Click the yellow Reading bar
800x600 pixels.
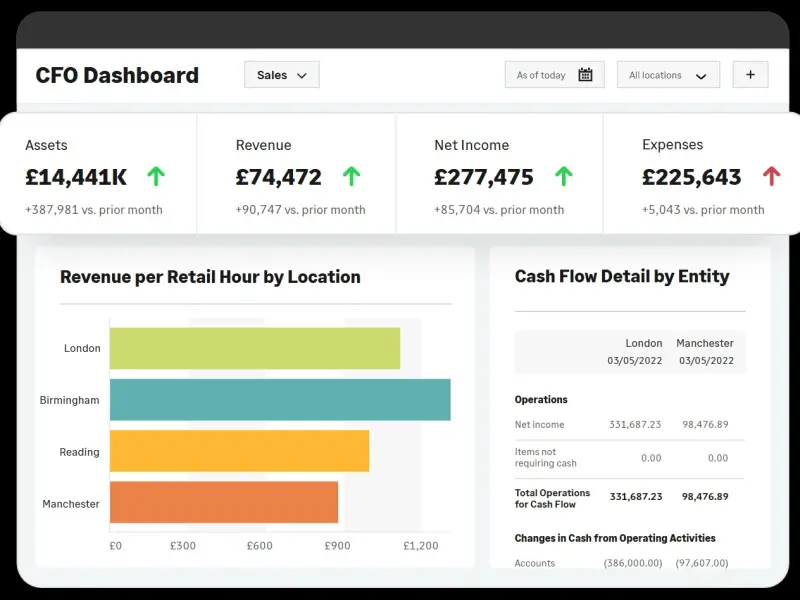239,451
